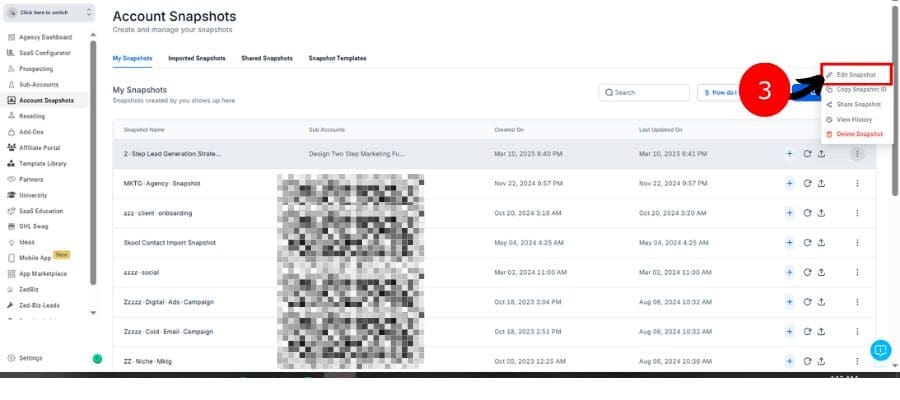Open Affiliate Portal in sidebar

(x=40, y=147)
